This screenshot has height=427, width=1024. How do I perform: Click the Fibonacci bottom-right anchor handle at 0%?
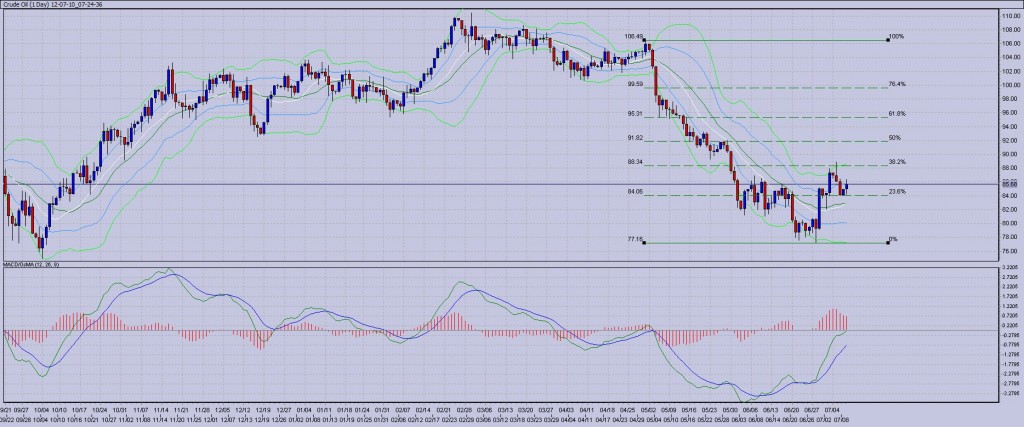pos(888,243)
